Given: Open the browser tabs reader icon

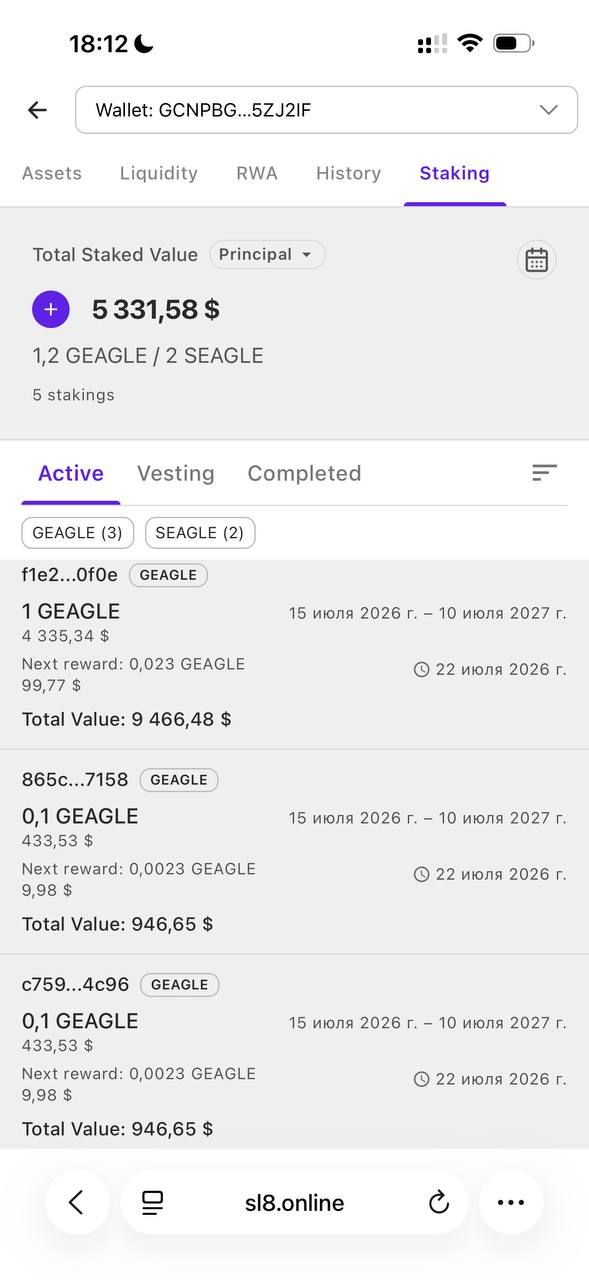Looking at the screenshot, I should point(152,1203).
